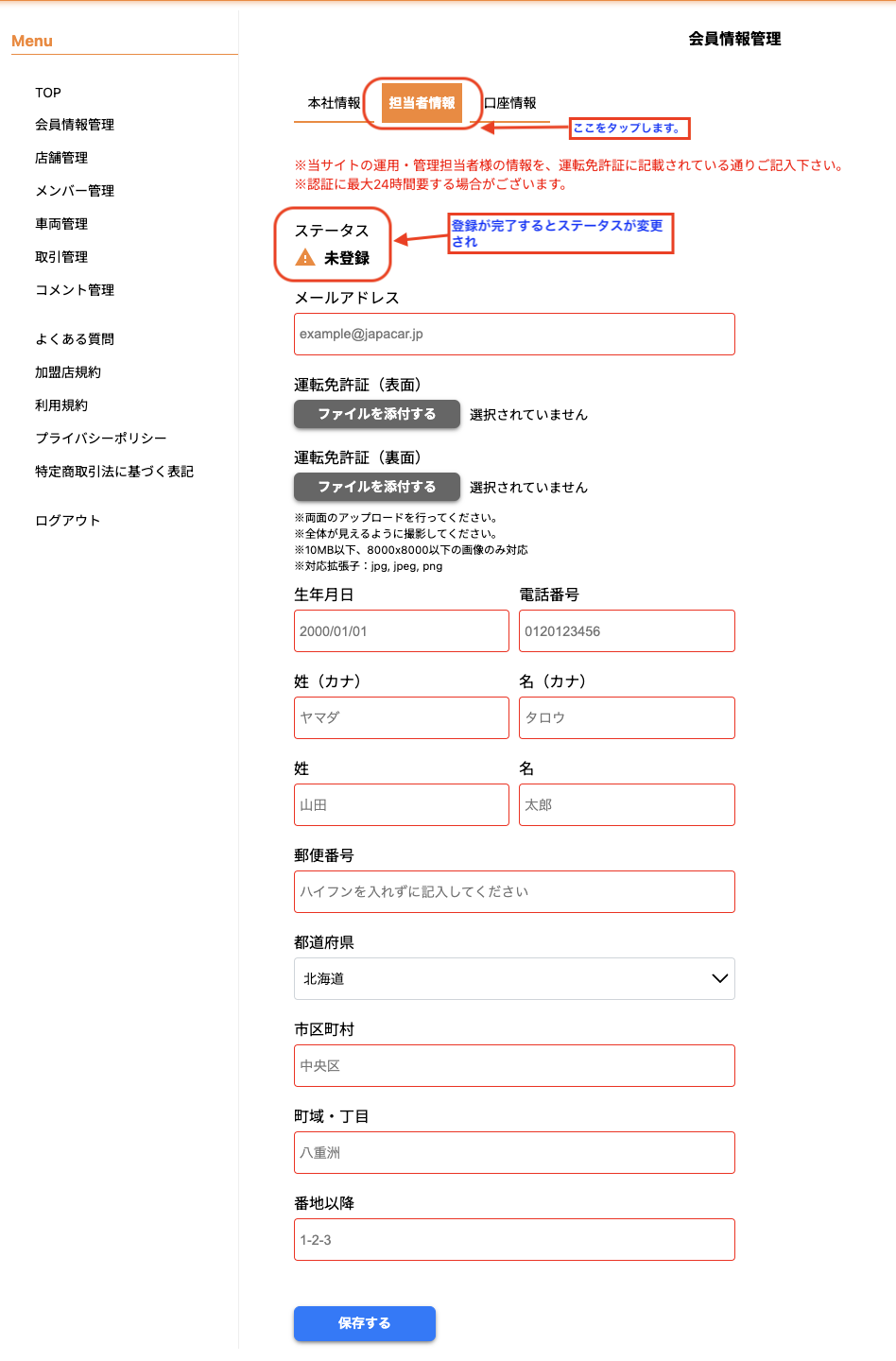Screen dimensions: 896x1361
Task: Open the 口座情報 tab
Action: (510, 103)
